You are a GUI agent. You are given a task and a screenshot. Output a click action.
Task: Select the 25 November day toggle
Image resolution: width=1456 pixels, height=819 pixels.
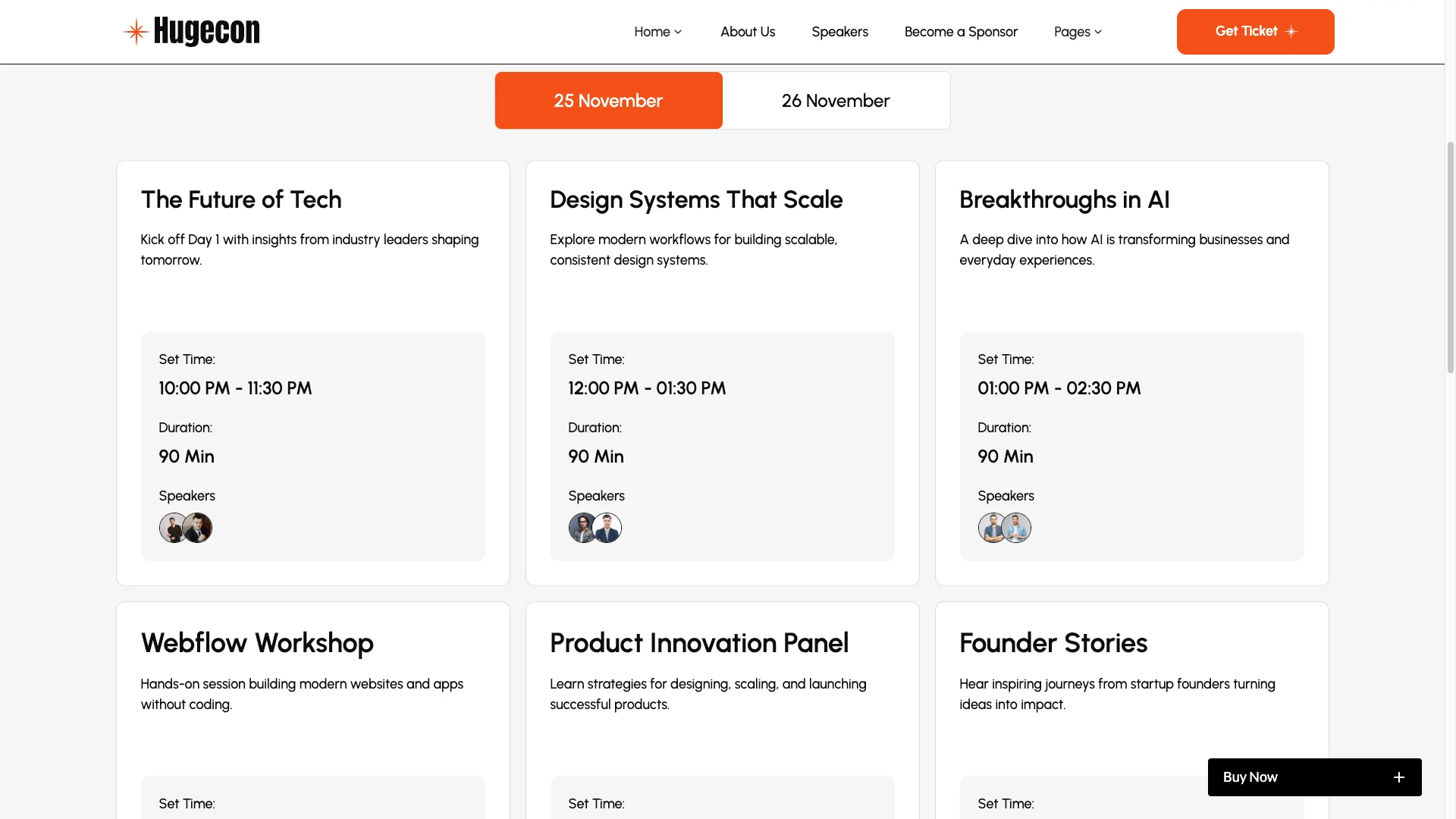point(608,100)
